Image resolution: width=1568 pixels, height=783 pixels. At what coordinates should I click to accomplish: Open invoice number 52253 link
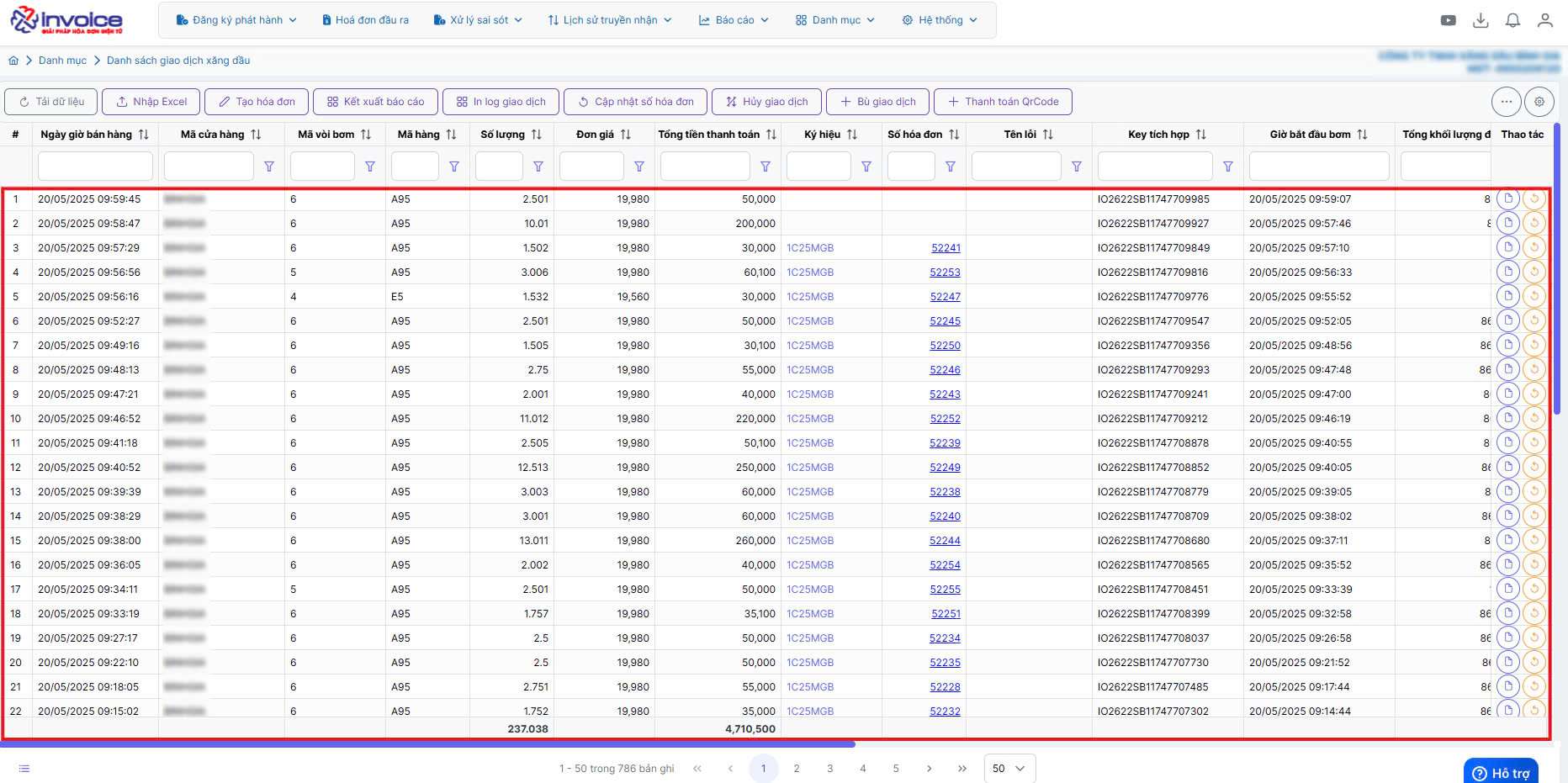[945, 272]
